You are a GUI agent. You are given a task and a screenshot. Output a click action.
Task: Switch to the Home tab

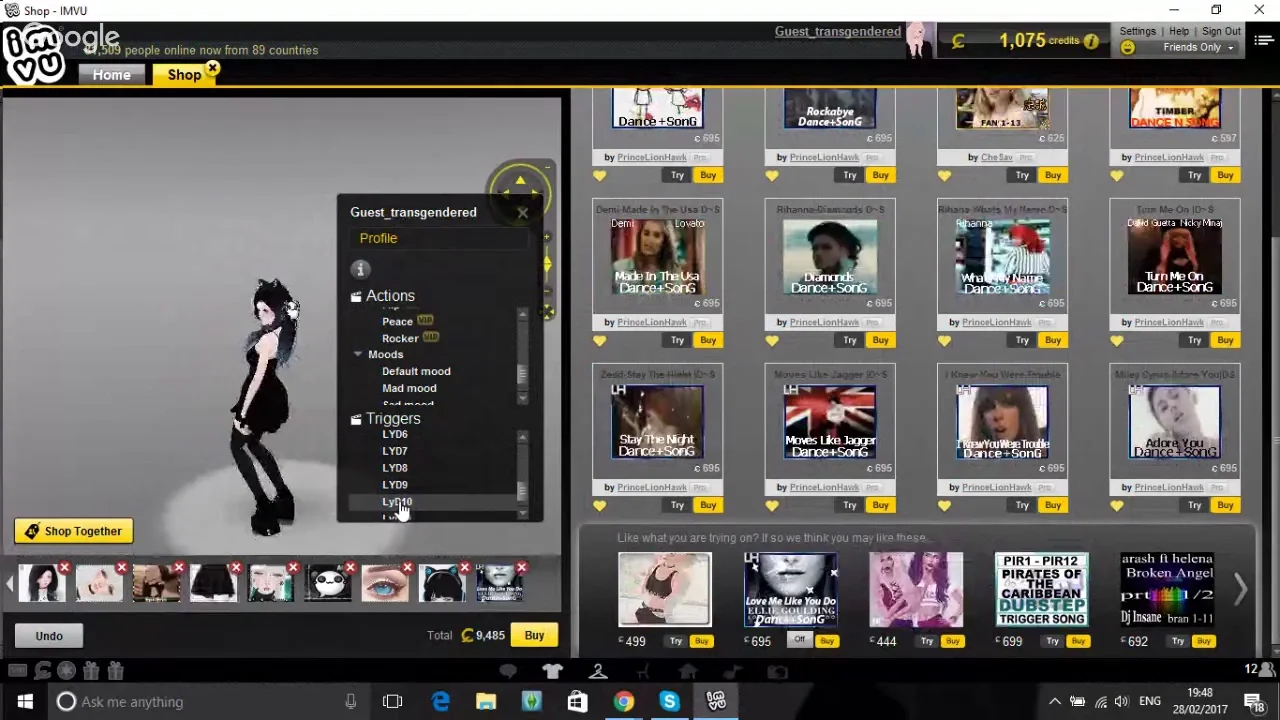click(x=111, y=75)
